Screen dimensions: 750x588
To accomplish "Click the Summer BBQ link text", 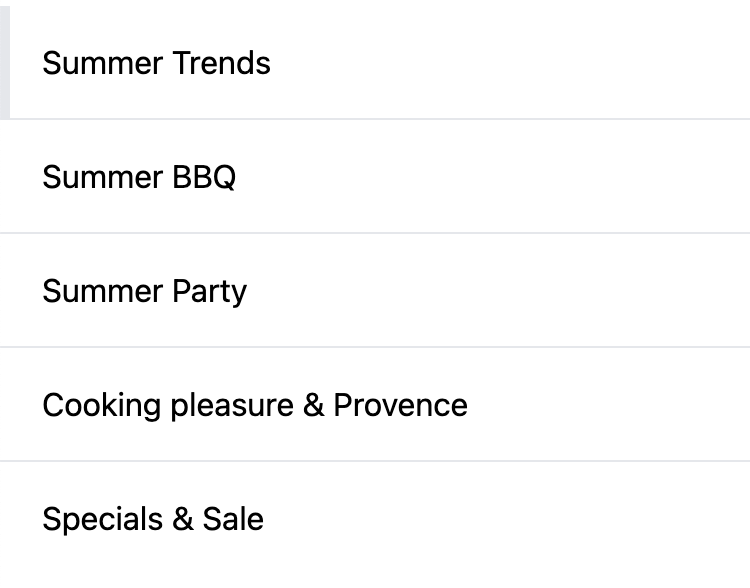I will point(139,177).
